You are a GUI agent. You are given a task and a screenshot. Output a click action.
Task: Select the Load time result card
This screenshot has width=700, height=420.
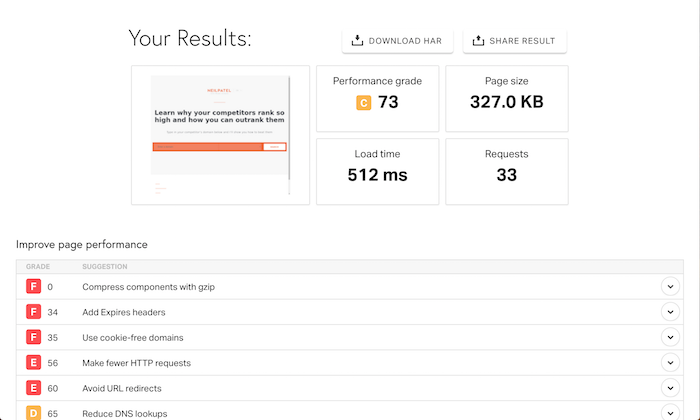377,171
